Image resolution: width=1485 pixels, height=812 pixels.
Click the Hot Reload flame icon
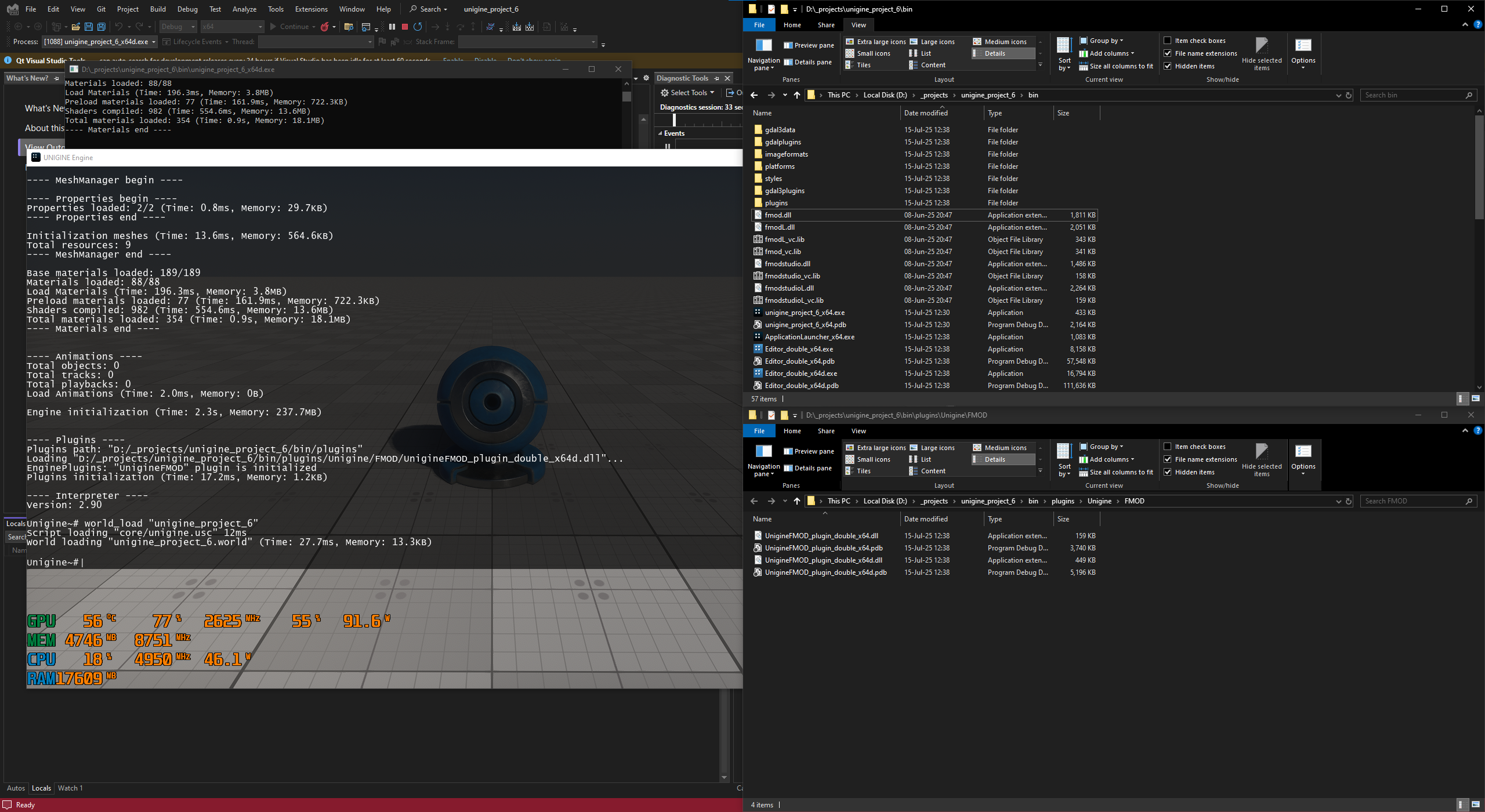[x=325, y=27]
